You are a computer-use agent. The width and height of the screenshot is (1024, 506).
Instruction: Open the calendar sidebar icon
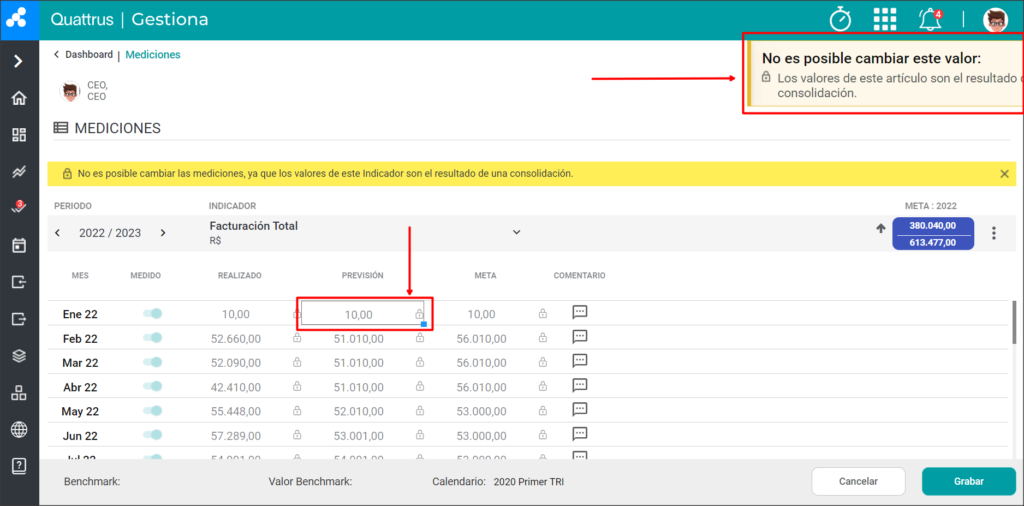pos(19,245)
